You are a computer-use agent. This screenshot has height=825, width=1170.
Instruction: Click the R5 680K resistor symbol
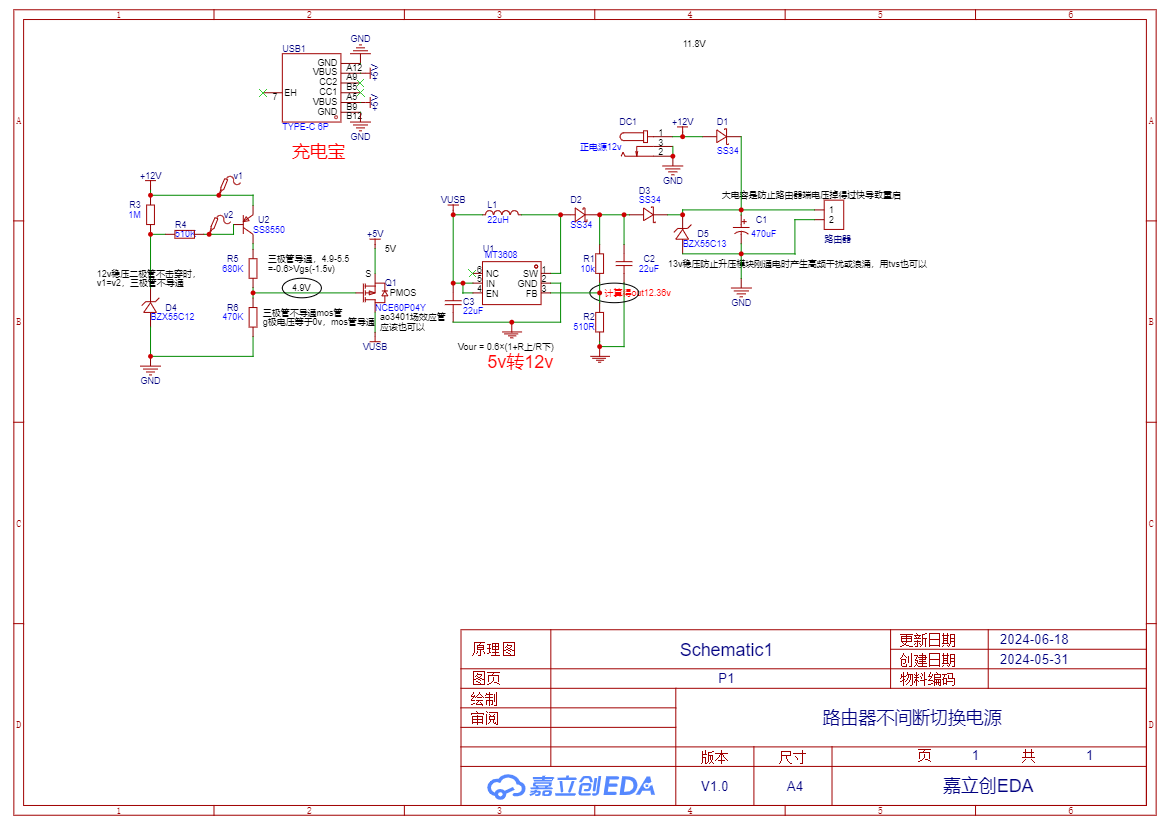pos(253,268)
